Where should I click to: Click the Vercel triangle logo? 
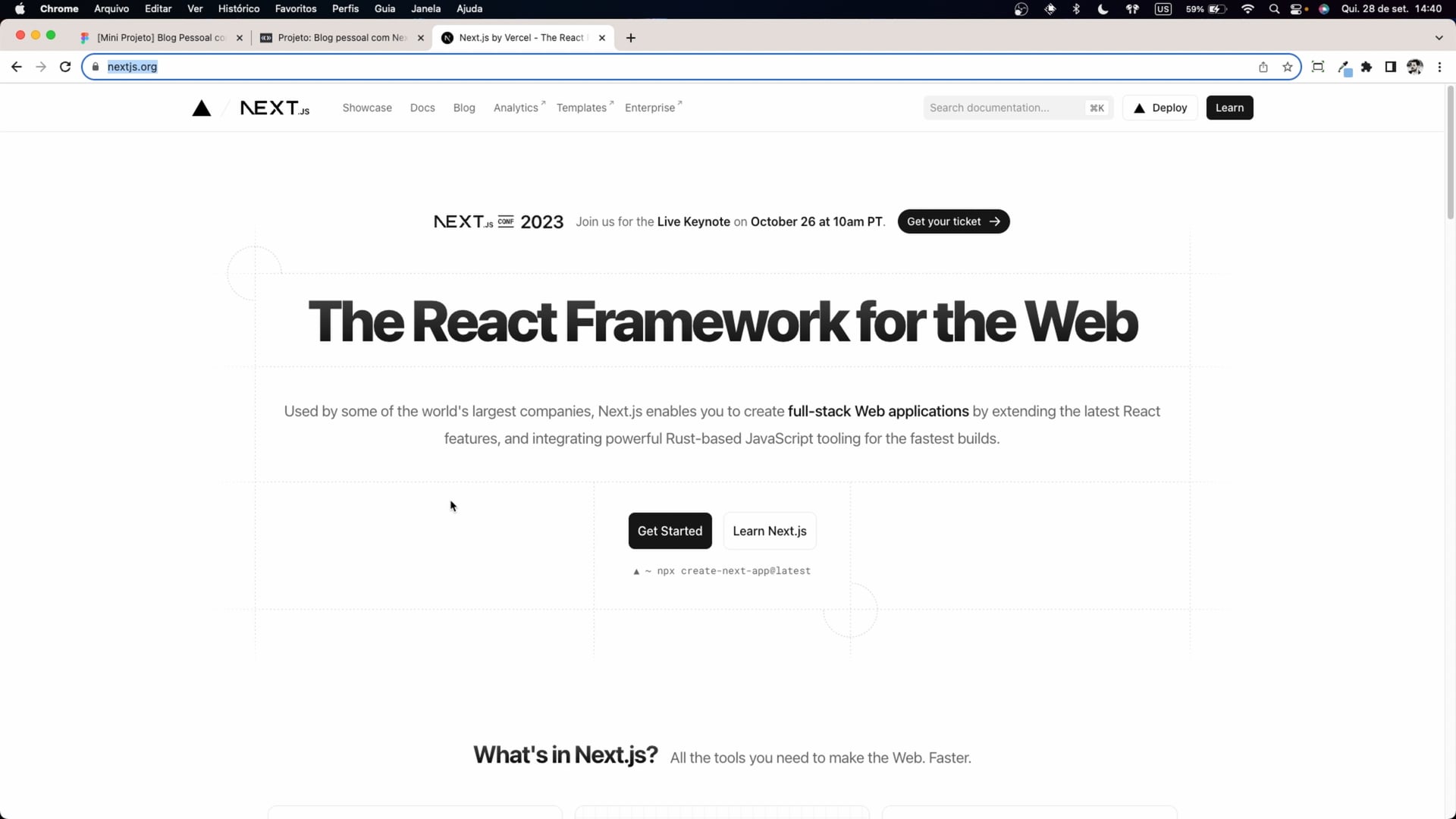point(201,108)
